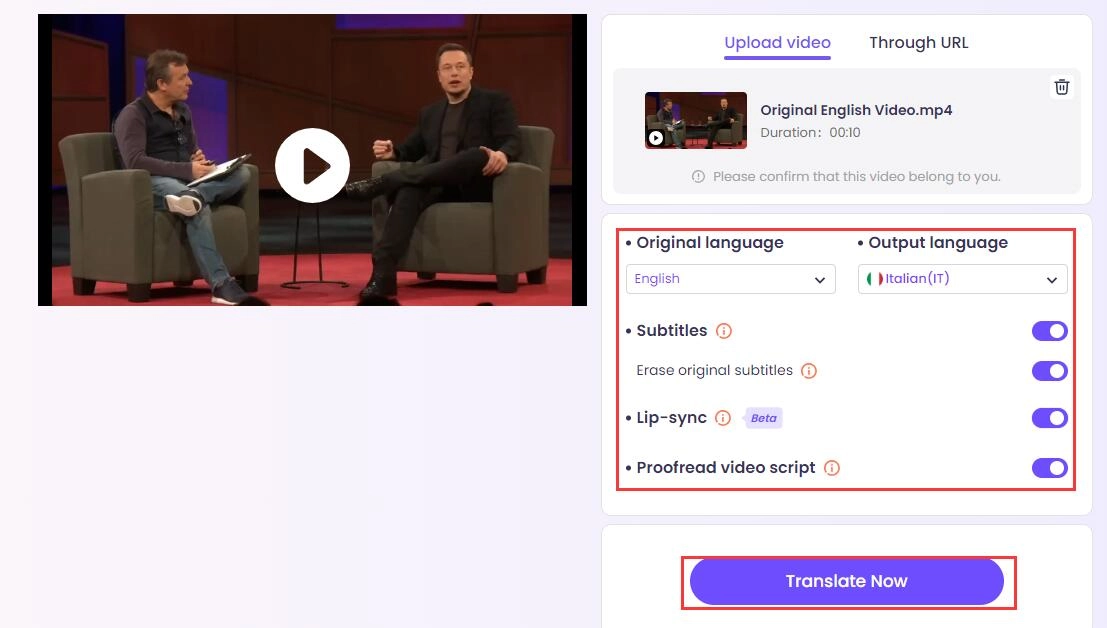
Task: Click the small play icon on thumbnail
Action: (656, 138)
